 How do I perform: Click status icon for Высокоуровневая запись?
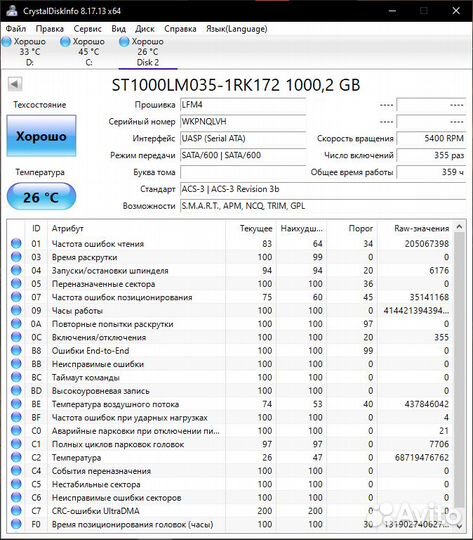[x=16, y=391]
